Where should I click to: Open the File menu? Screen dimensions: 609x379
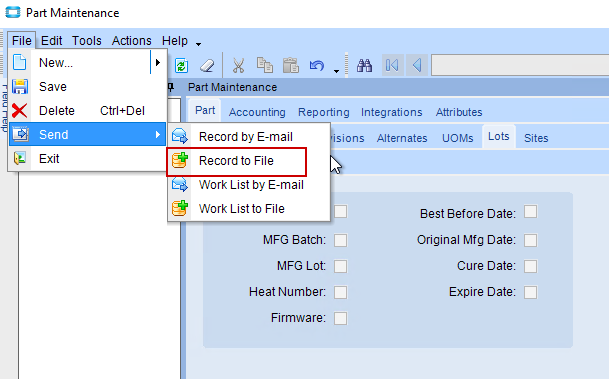pyautogui.click(x=22, y=40)
